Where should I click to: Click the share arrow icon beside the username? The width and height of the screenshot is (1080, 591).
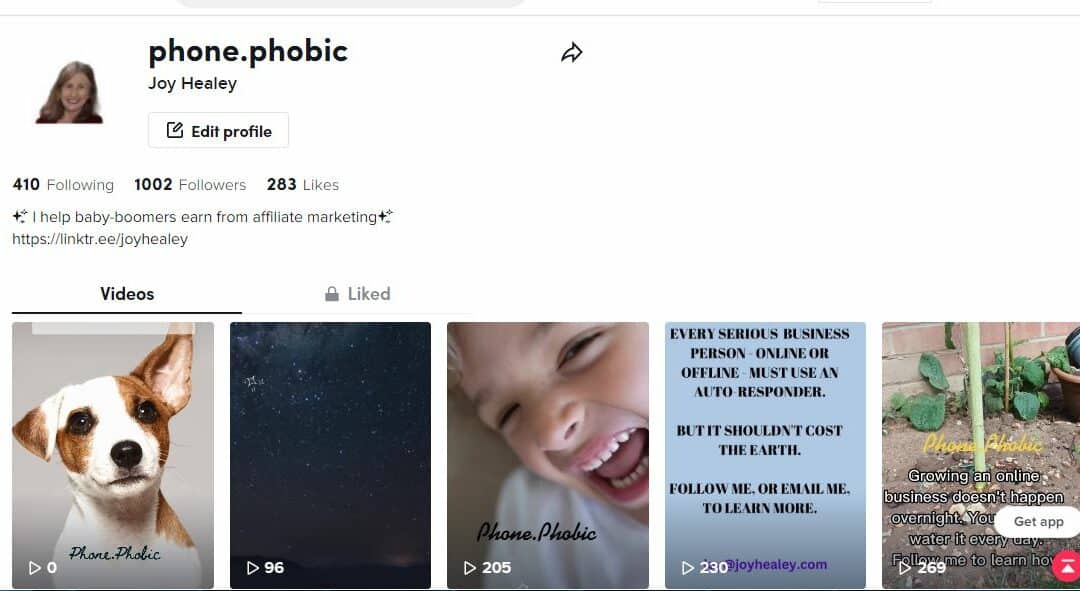point(572,52)
